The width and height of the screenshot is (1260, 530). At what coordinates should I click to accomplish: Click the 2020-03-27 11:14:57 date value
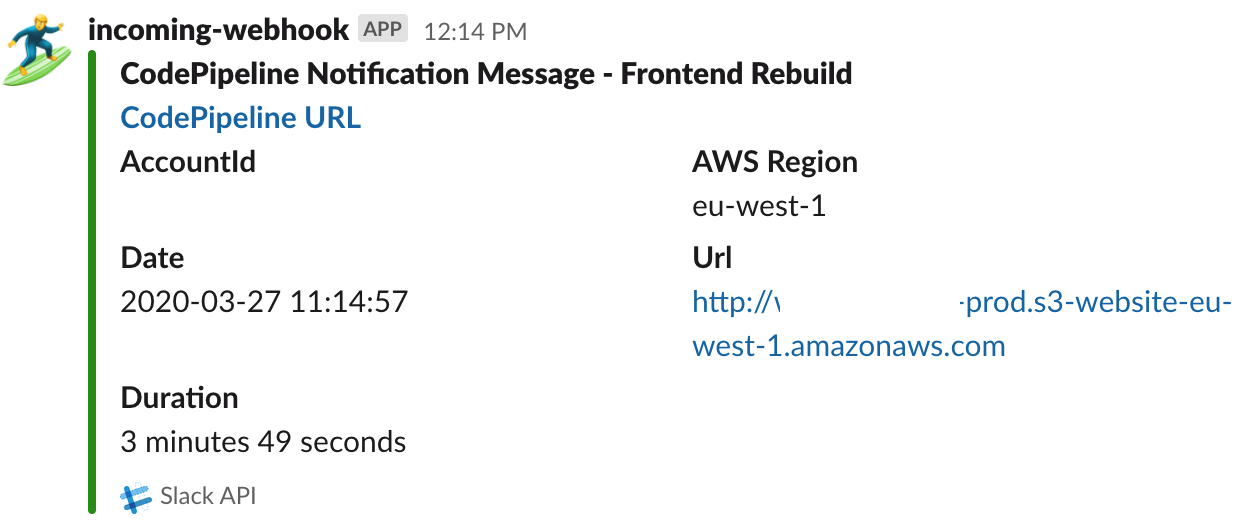click(264, 302)
